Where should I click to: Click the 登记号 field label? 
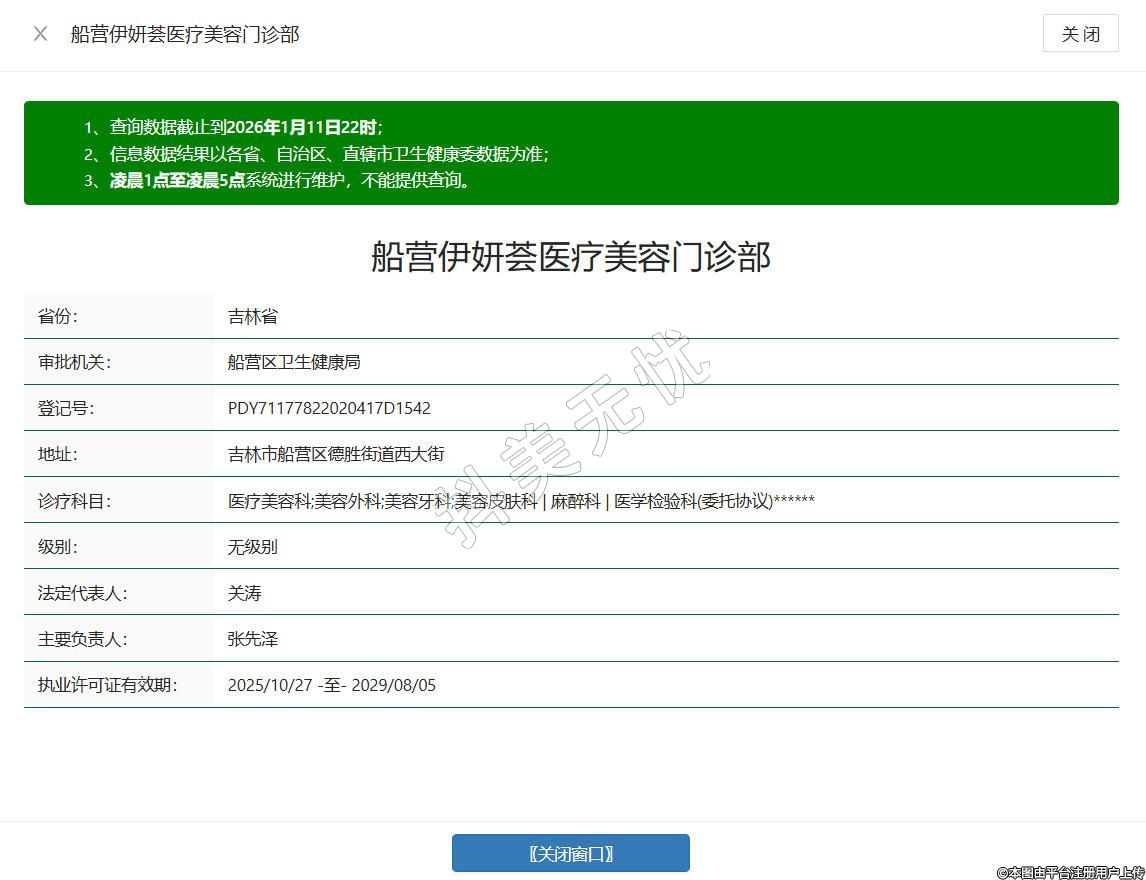66,408
